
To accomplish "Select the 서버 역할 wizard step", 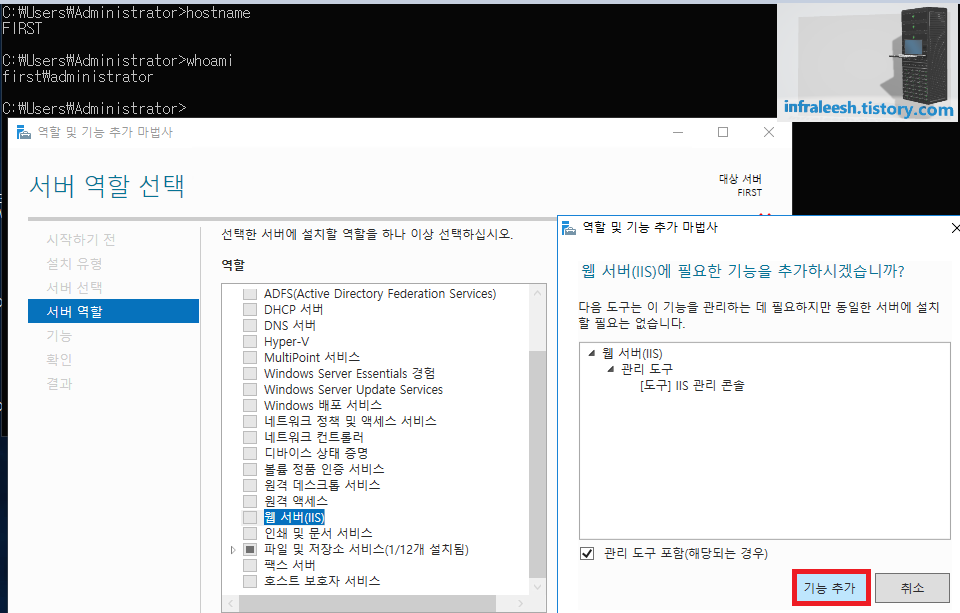I will 113,311.
